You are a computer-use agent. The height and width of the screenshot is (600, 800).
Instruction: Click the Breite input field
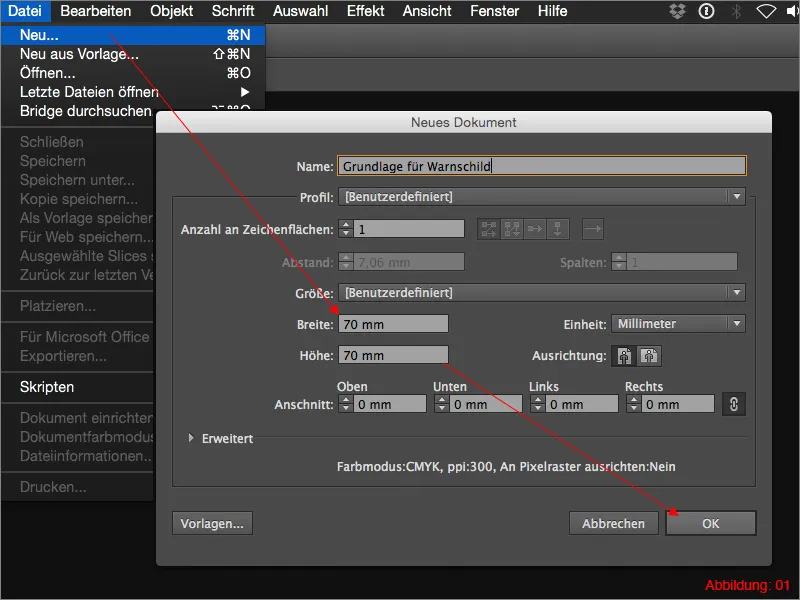393,324
